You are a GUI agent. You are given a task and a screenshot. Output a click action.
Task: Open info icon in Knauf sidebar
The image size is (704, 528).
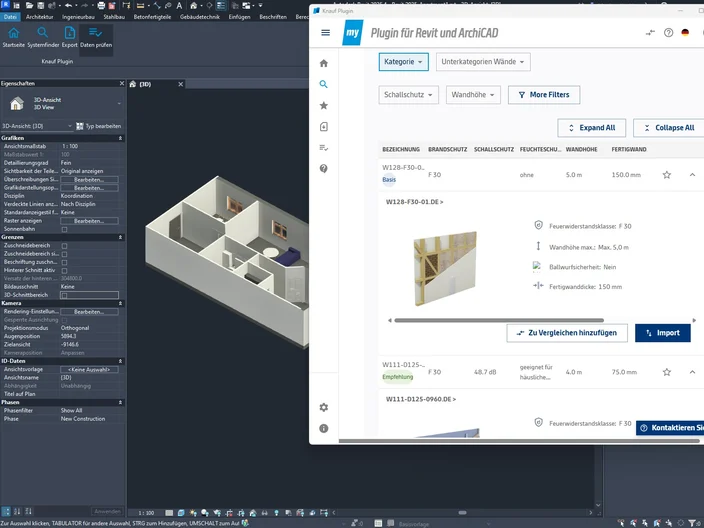click(x=324, y=428)
